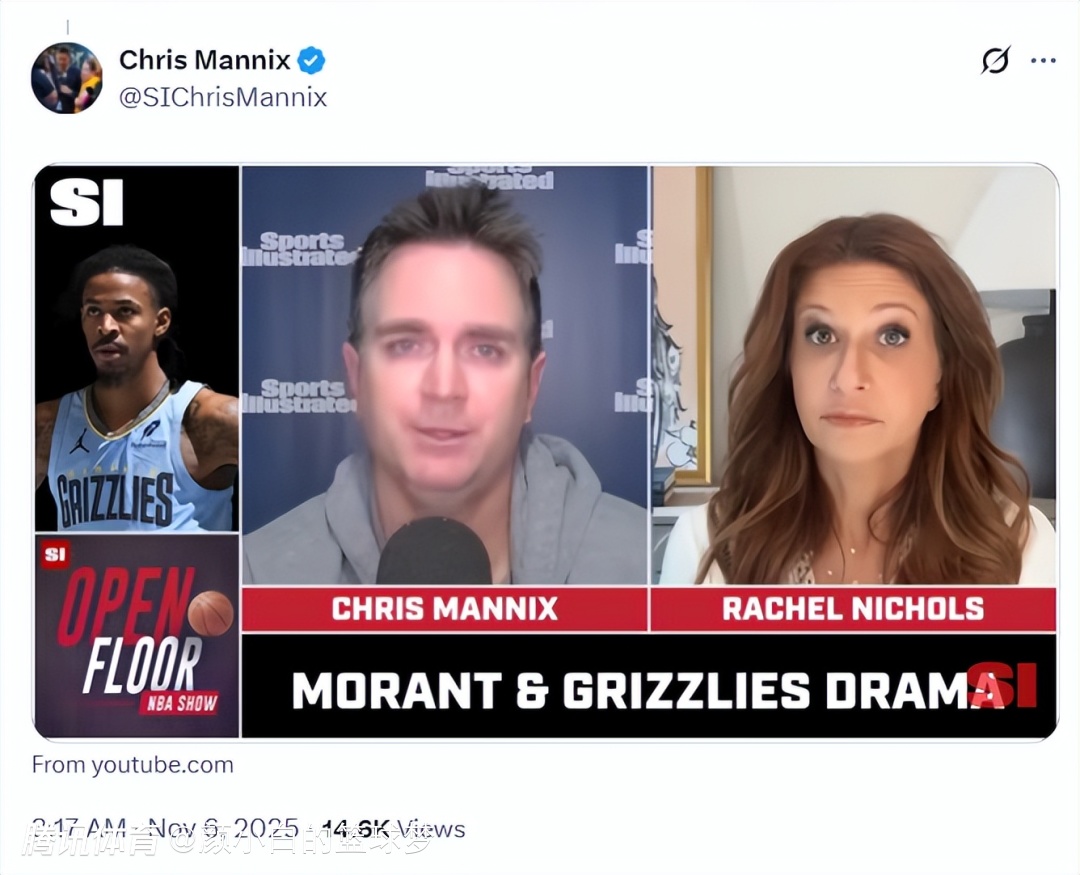Image resolution: width=1080 pixels, height=875 pixels.
Task: Follow the From youtube.com link
Action: [x=133, y=765]
